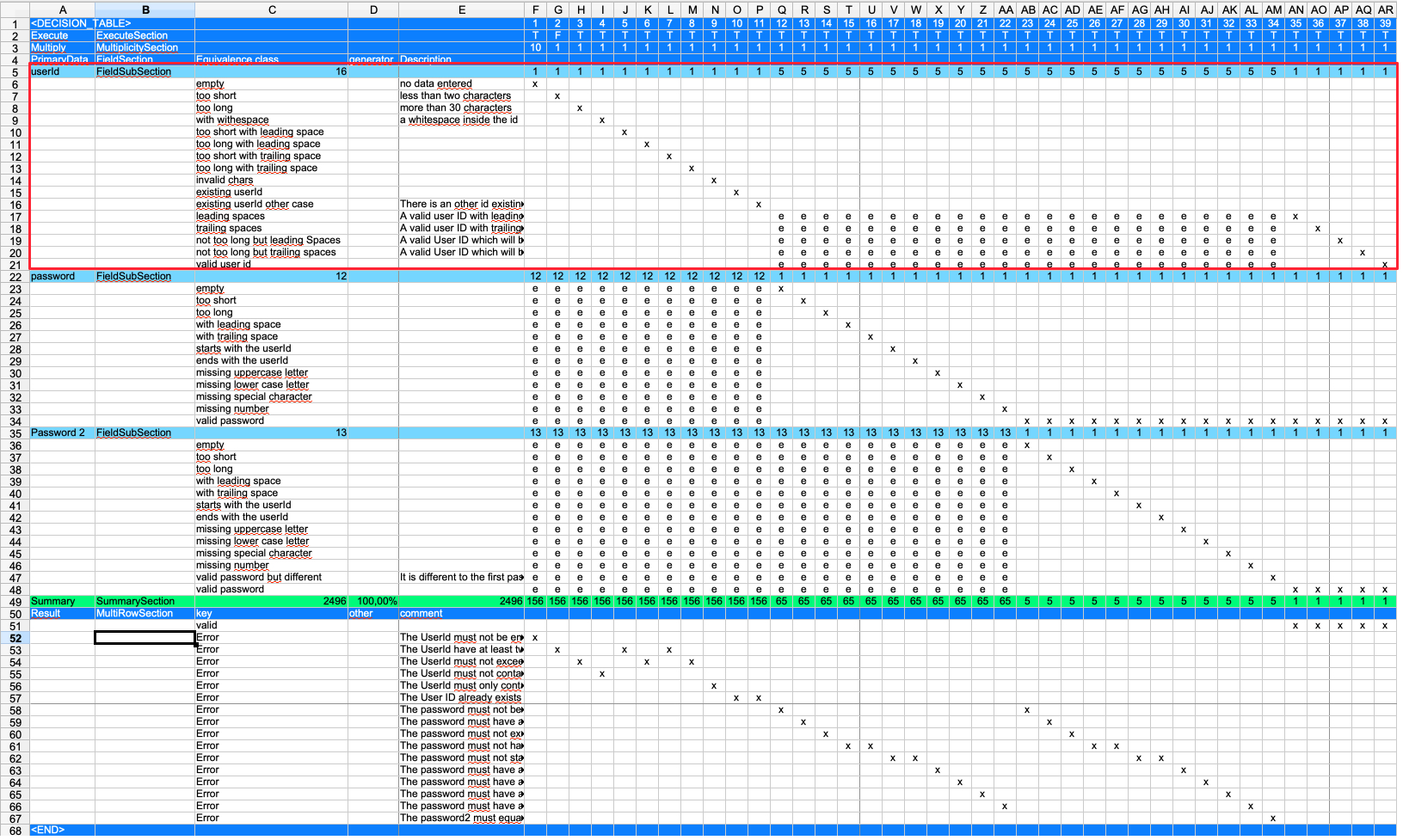Click 'There is an other id existin' cell

tap(461, 204)
